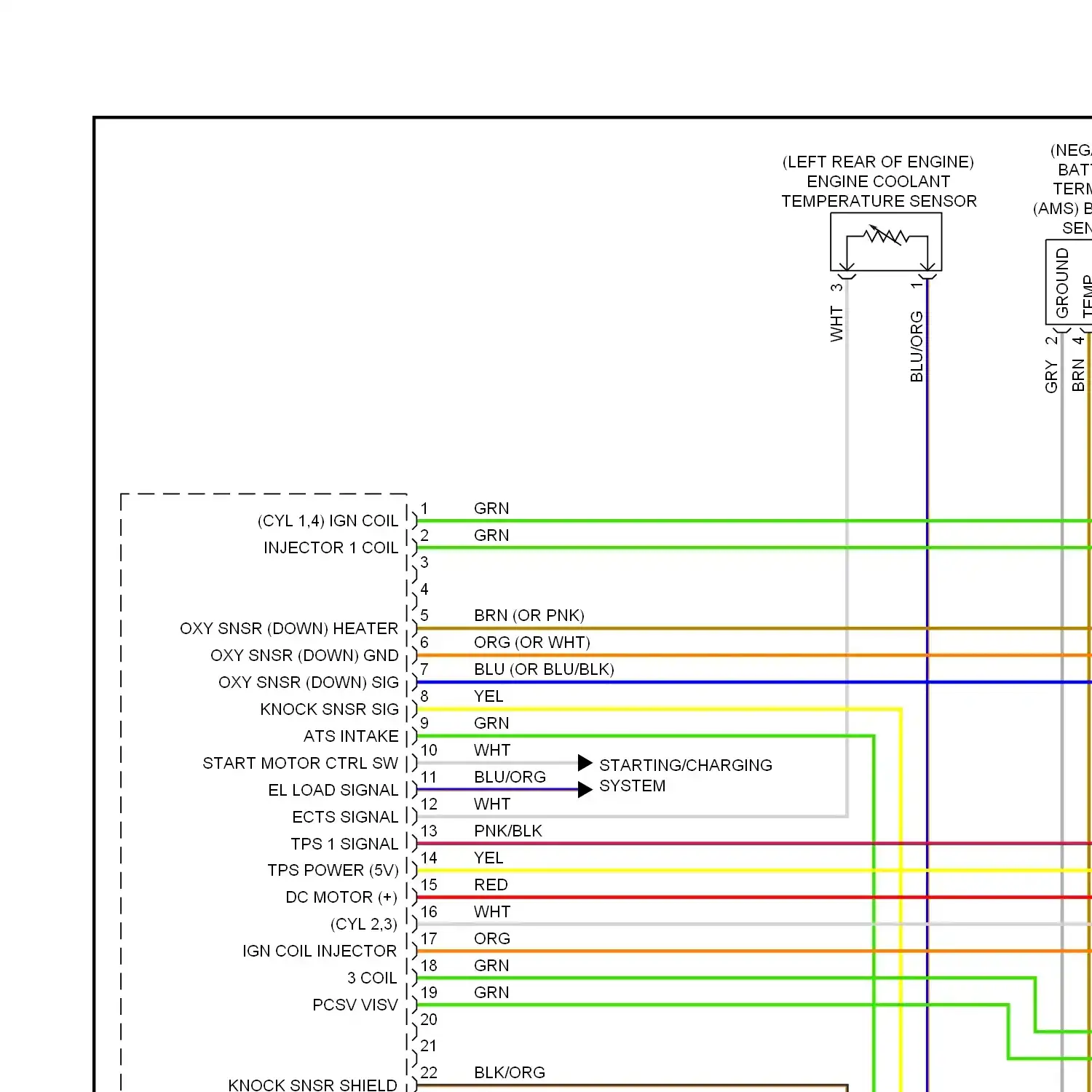The image size is (1092, 1092).
Task: Click 'OXY SNSR (DOWN) HEATER' label
Action: point(289,628)
